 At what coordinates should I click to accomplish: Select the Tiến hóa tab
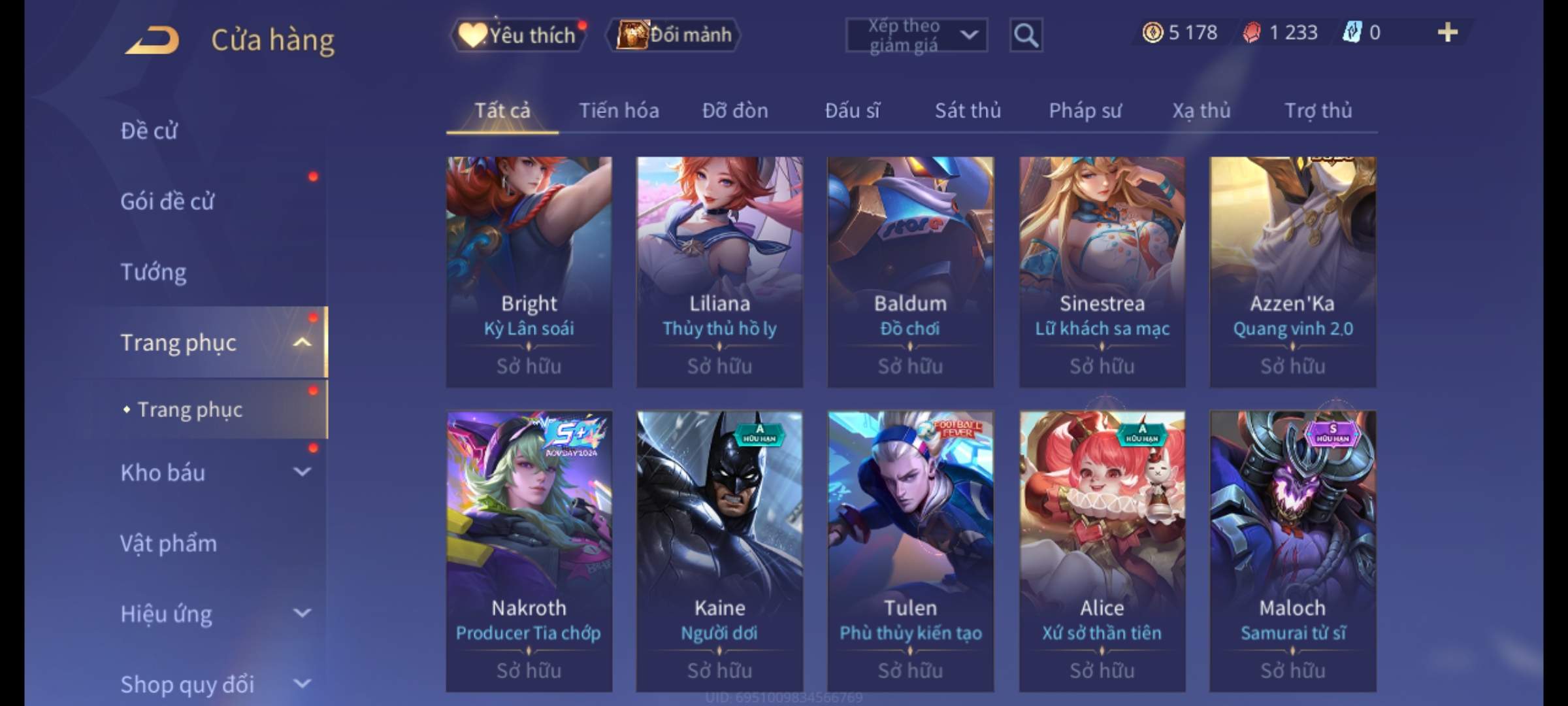coord(619,110)
